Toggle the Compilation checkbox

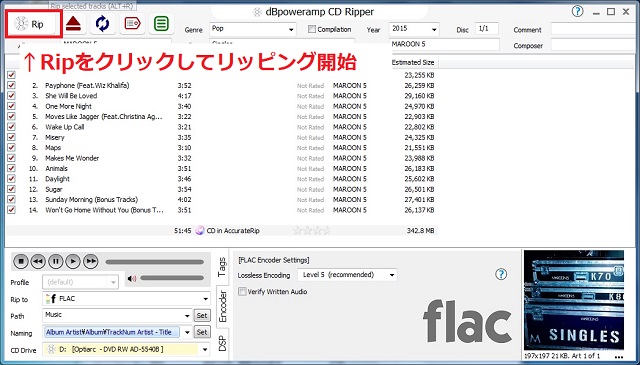312,29
